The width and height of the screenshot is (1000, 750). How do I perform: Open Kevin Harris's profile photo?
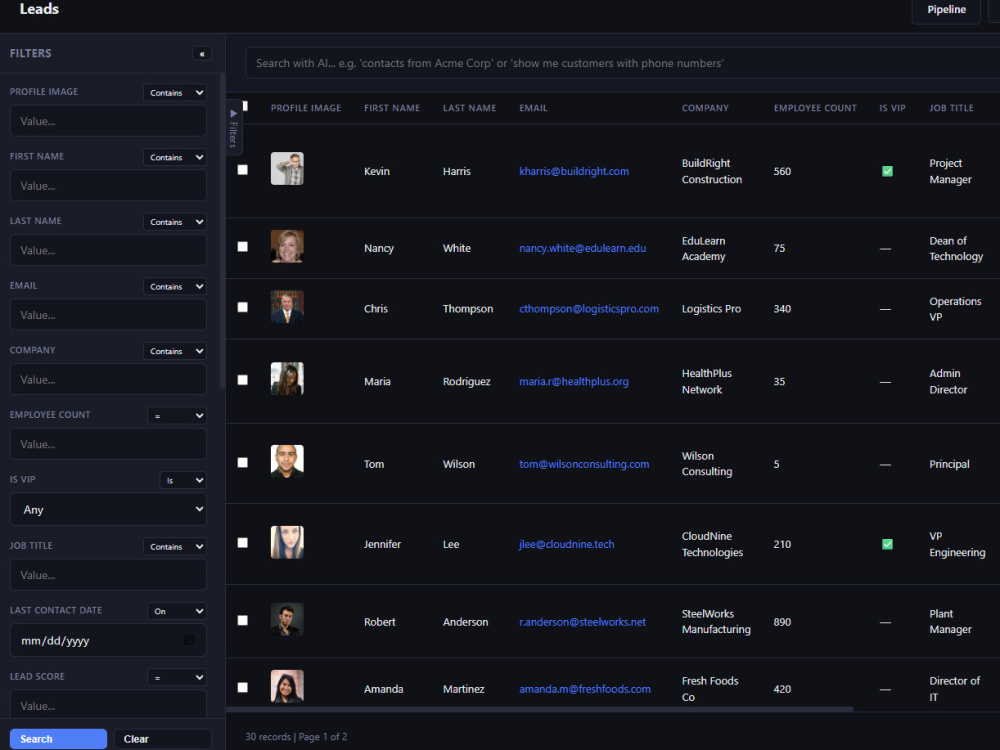click(287, 168)
